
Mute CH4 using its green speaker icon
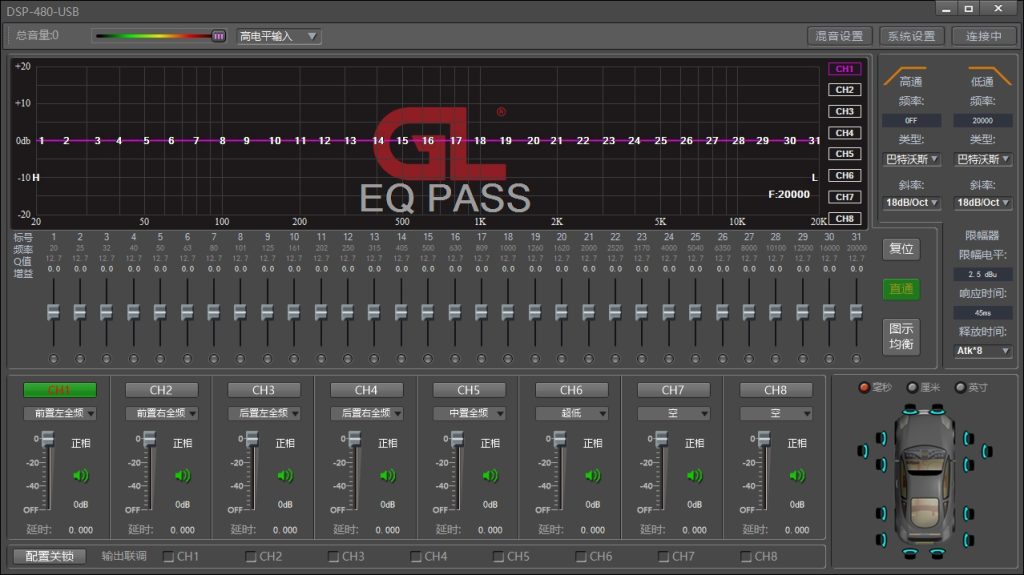(x=387, y=476)
